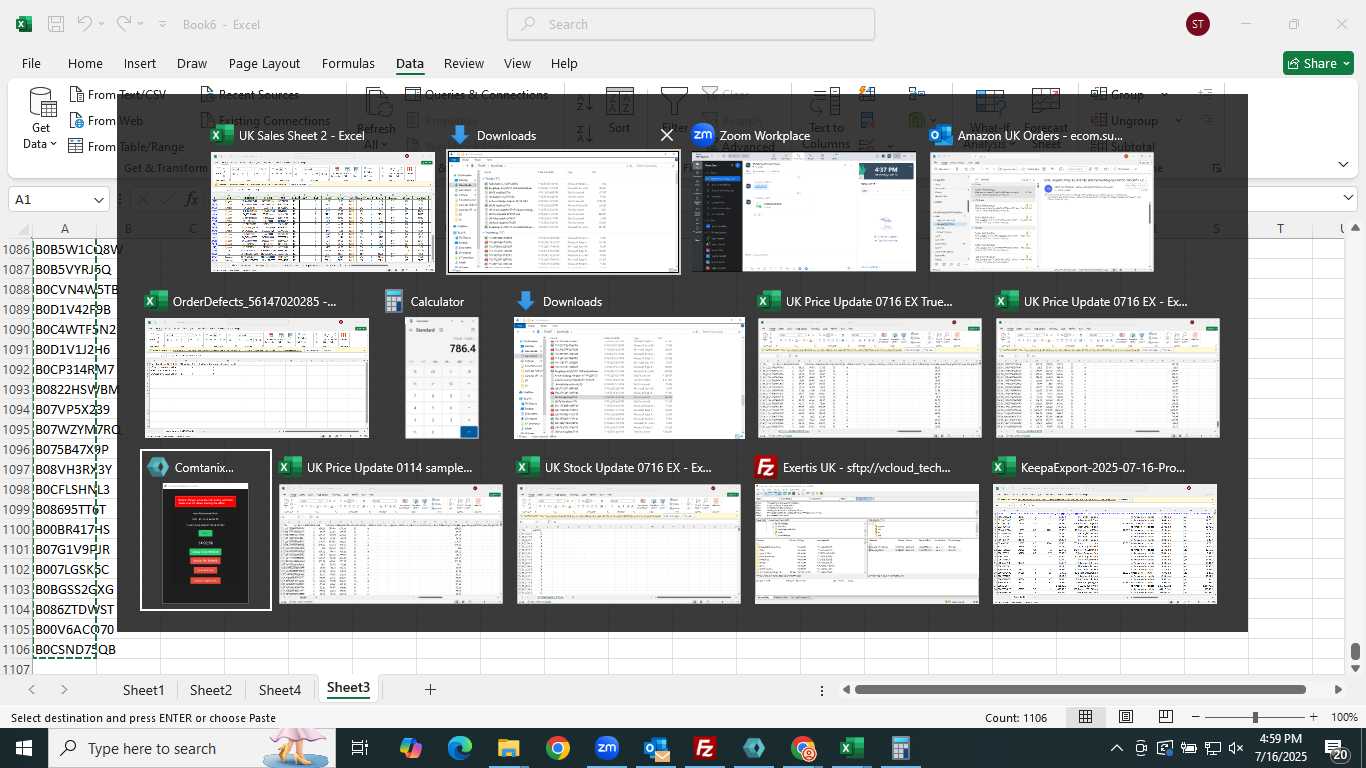Click horizontal scrollbar left arrow
Screen dimensions: 1366x768
pyautogui.click(x=847, y=689)
